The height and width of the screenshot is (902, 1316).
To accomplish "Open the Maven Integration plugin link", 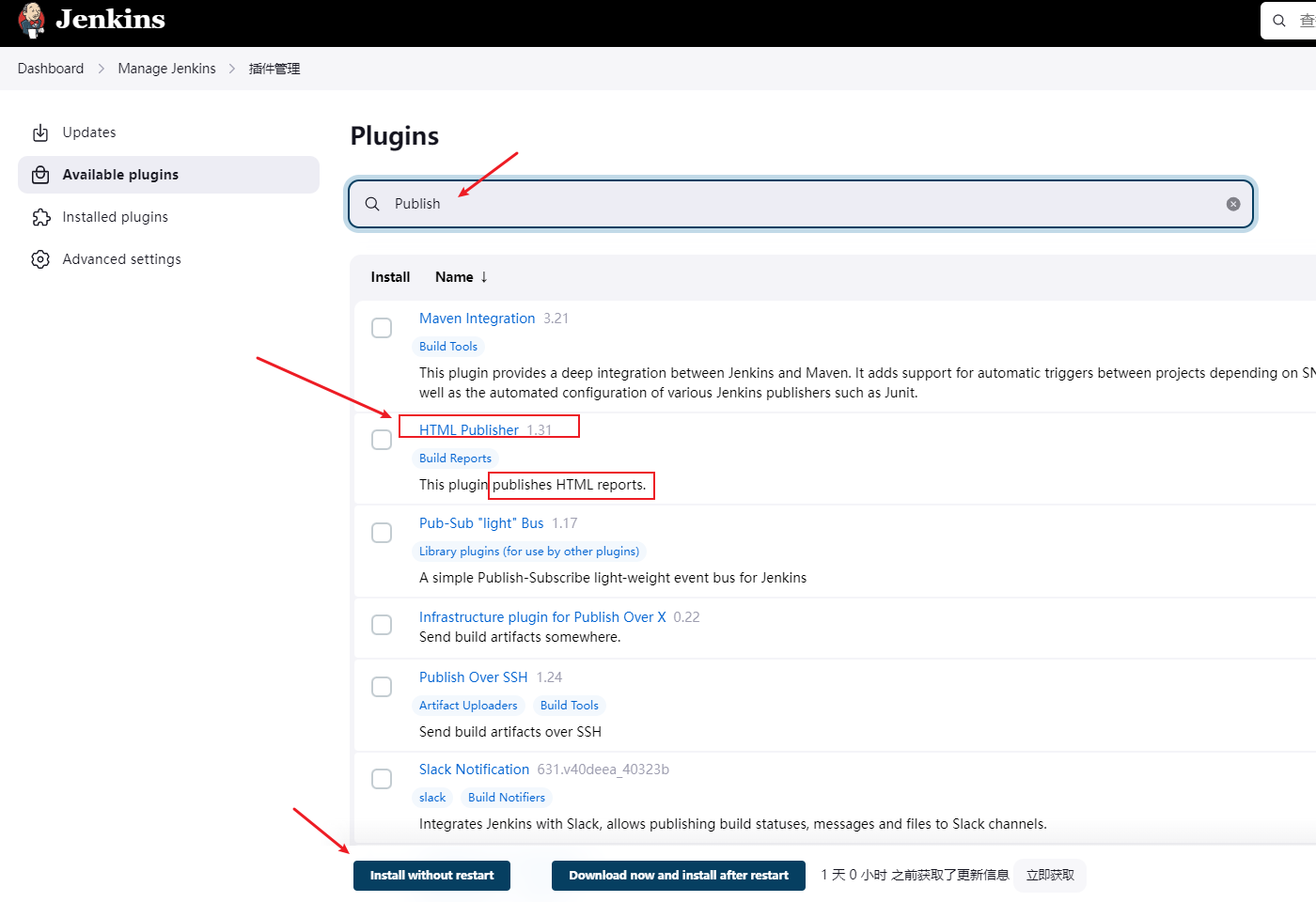I will click(x=477, y=319).
